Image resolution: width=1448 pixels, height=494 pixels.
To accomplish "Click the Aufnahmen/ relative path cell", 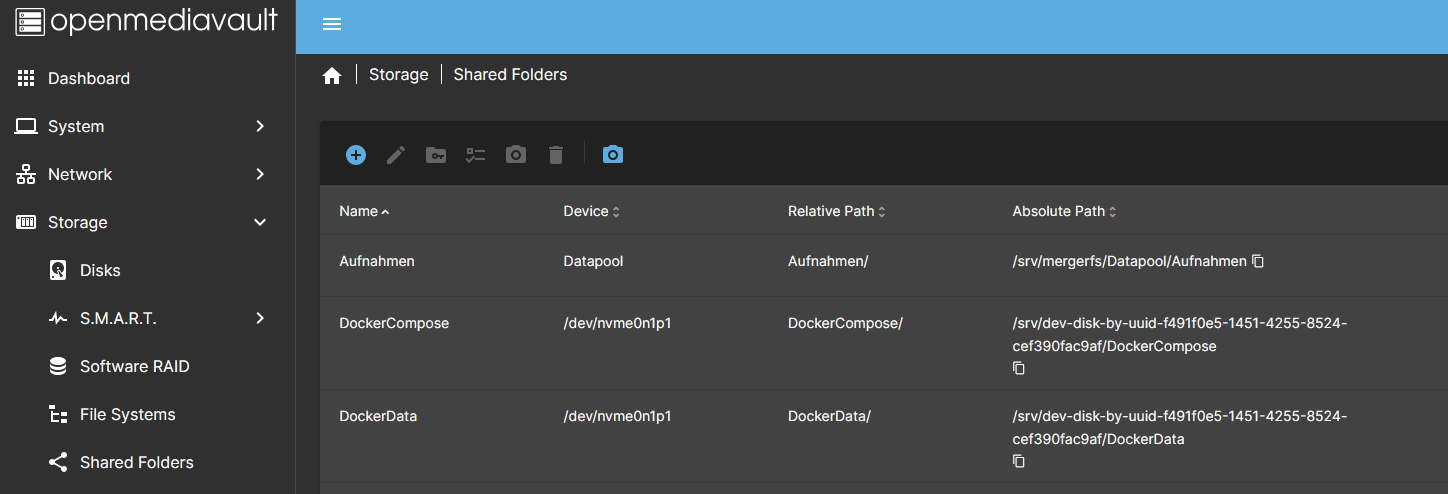I will (x=828, y=260).
